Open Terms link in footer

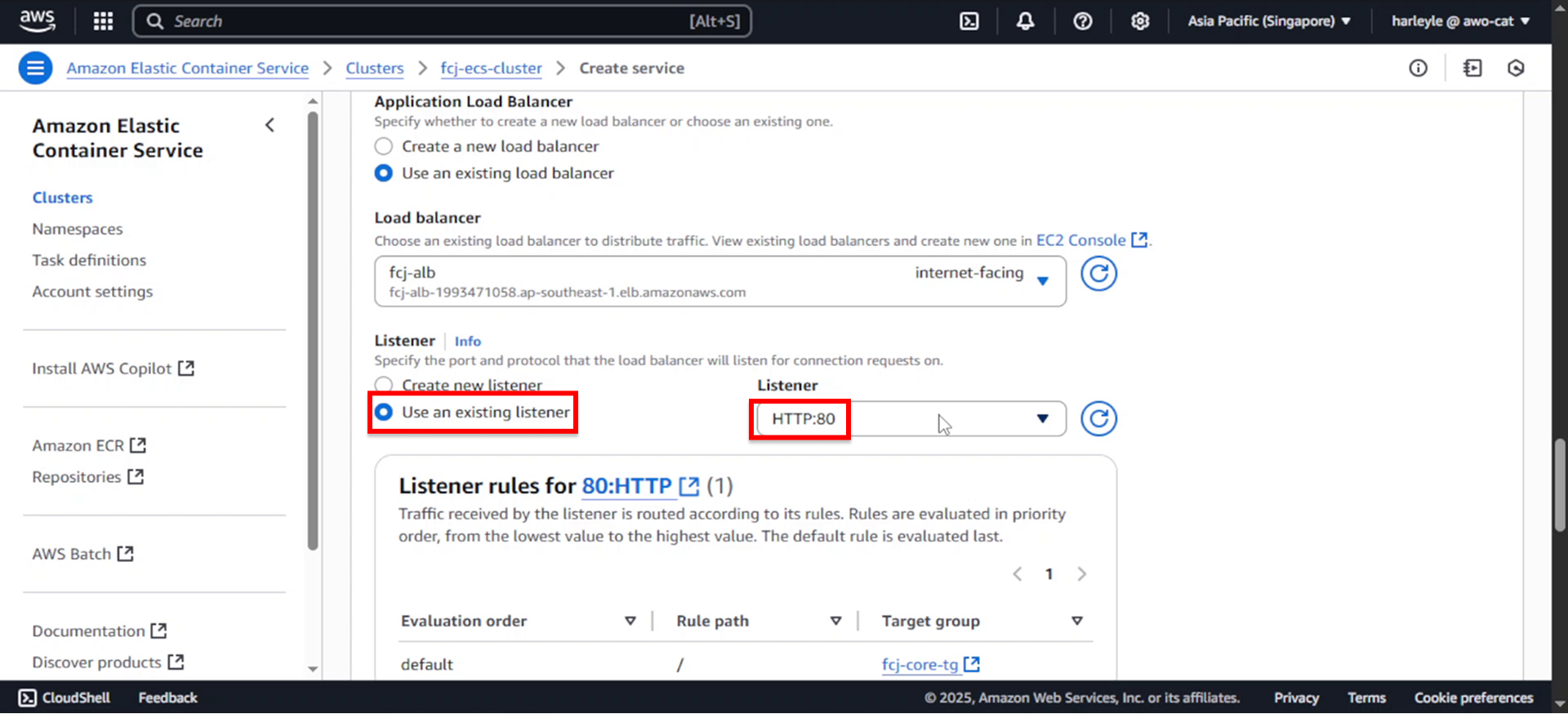[1366, 698]
